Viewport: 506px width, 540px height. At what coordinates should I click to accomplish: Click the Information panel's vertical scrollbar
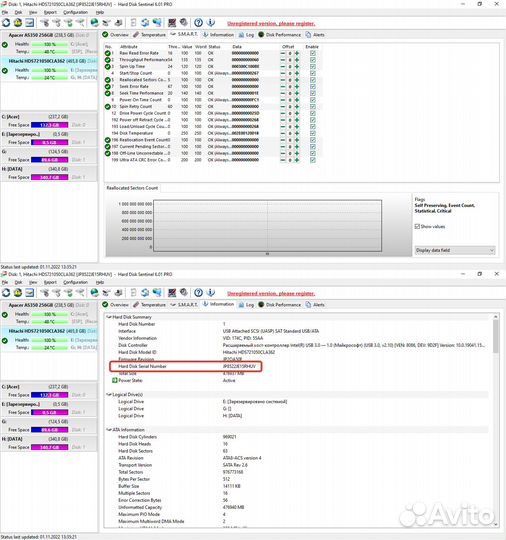click(x=496, y=420)
